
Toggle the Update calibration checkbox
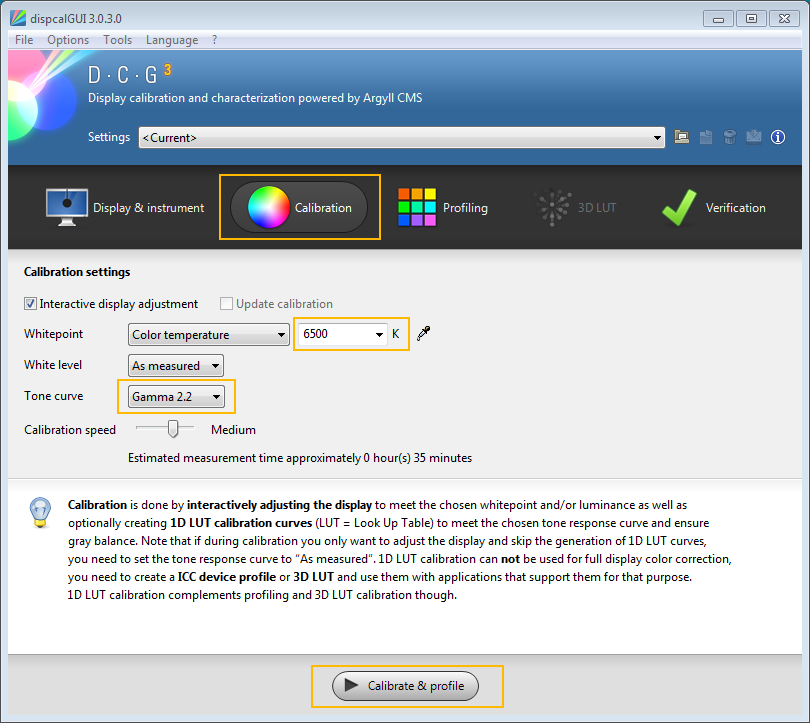coord(227,304)
